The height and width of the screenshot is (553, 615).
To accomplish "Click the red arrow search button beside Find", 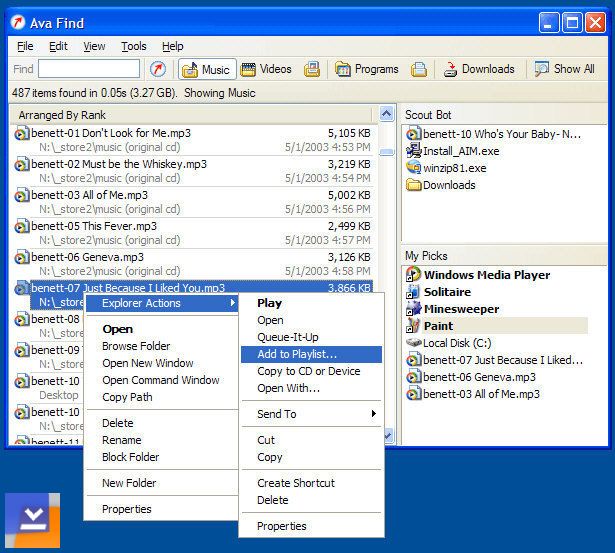I will click(x=158, y=69).
